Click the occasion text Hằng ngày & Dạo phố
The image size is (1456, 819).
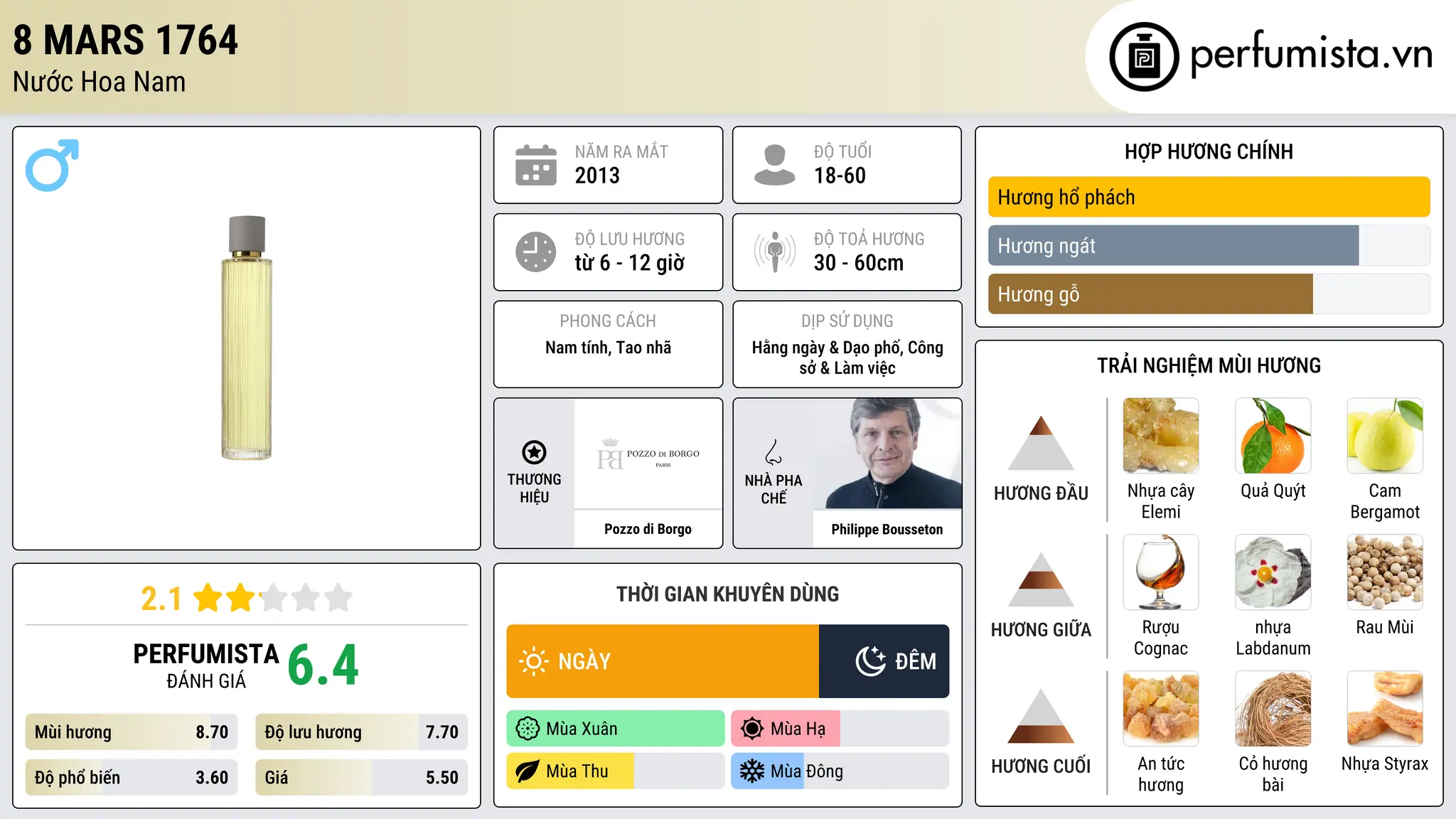[847, 358]
